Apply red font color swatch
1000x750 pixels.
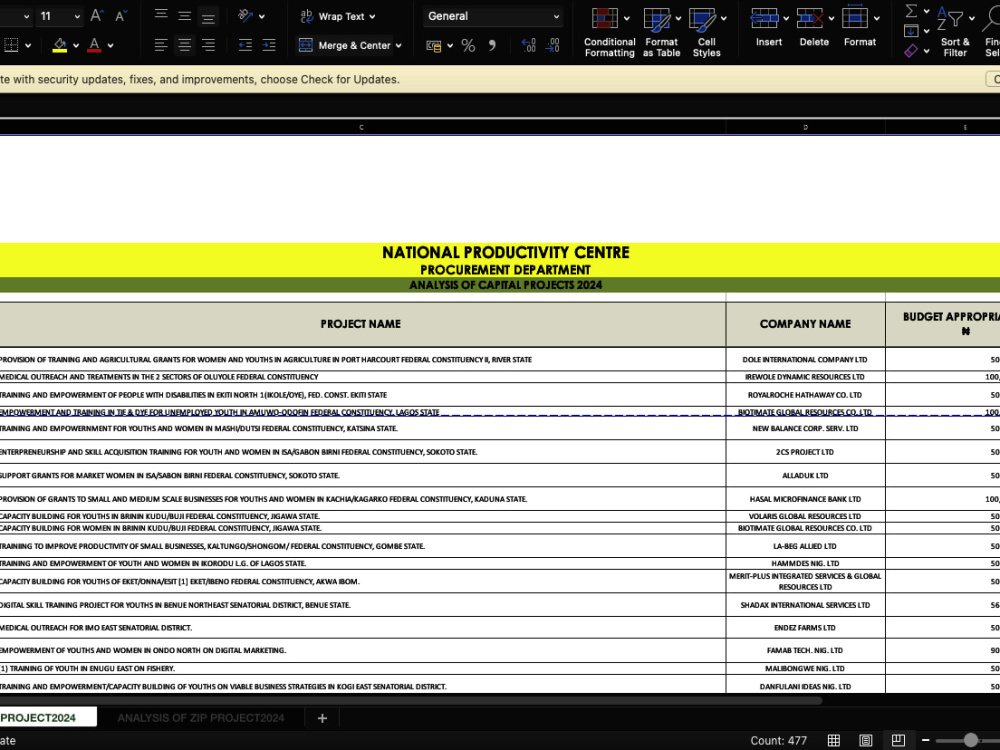tap(94, 45)
